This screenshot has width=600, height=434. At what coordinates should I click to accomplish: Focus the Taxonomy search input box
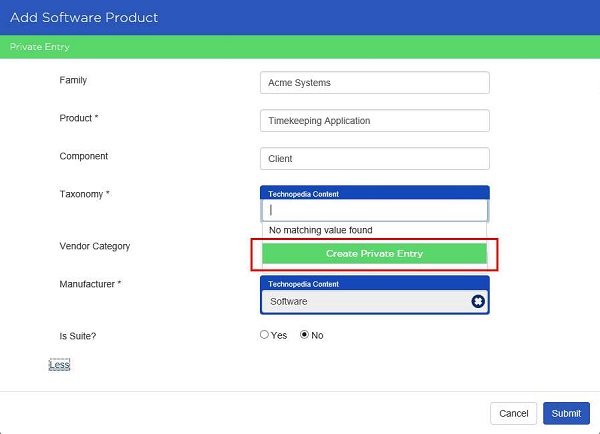[375, 210]
